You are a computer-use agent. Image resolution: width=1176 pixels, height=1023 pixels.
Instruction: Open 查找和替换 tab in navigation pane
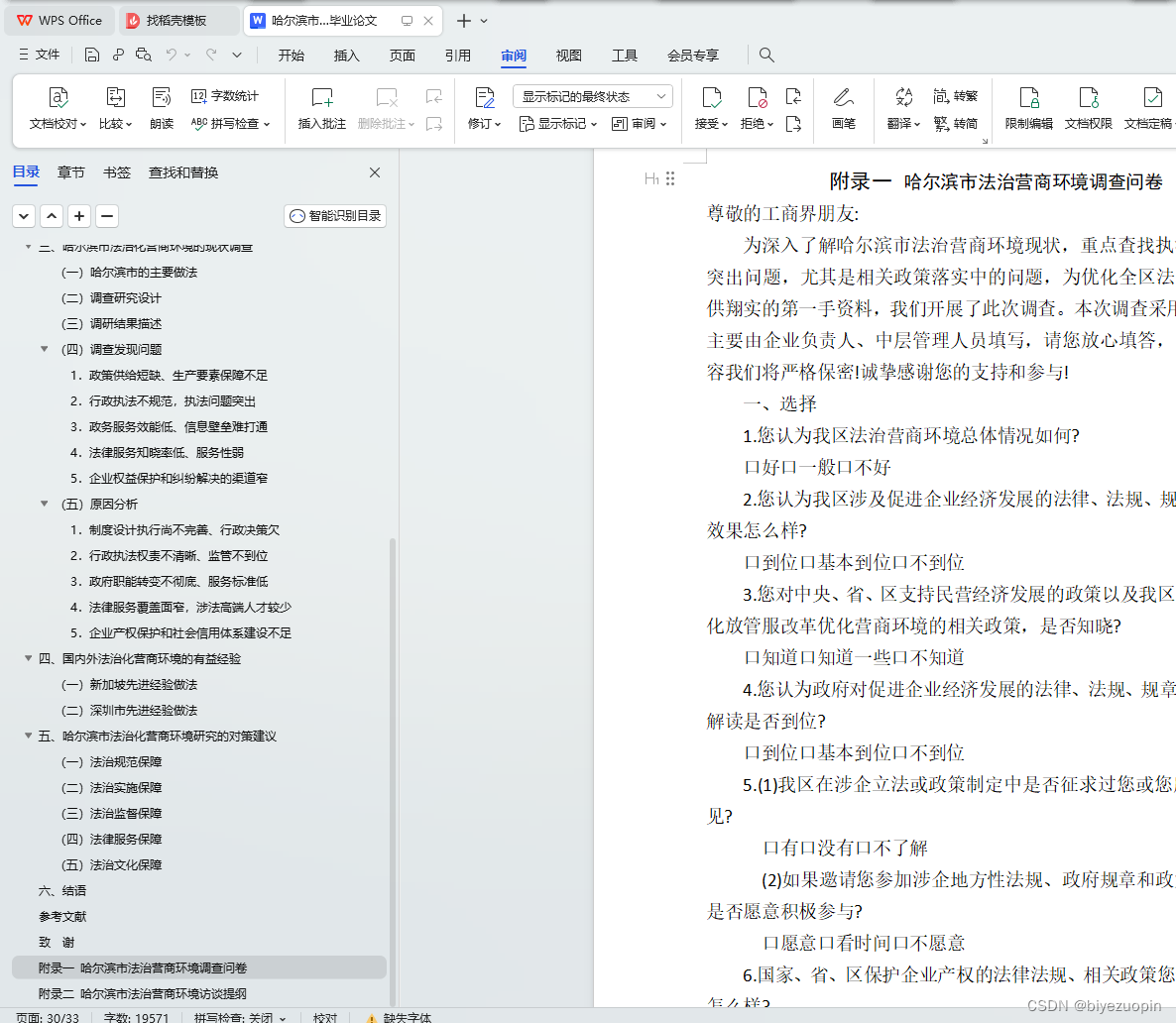click(x=183, y=172)
